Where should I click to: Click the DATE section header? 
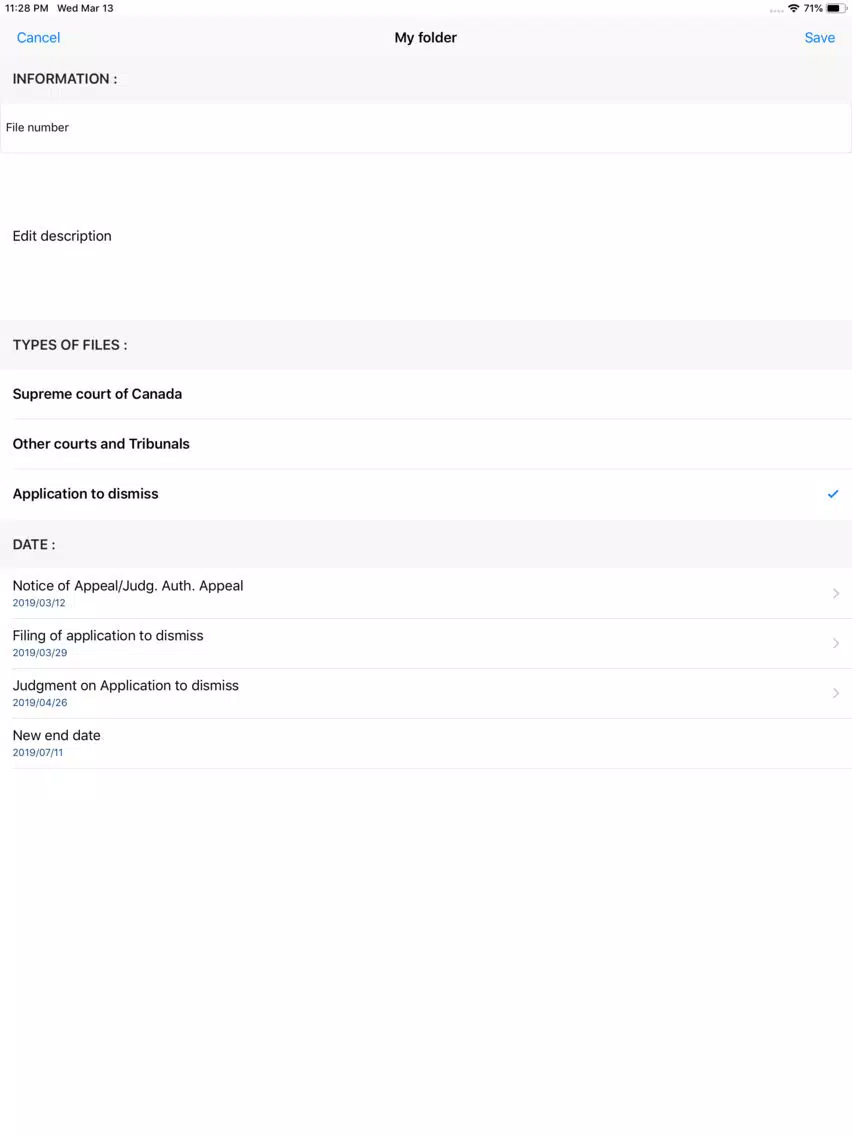[x=34, y=545]
